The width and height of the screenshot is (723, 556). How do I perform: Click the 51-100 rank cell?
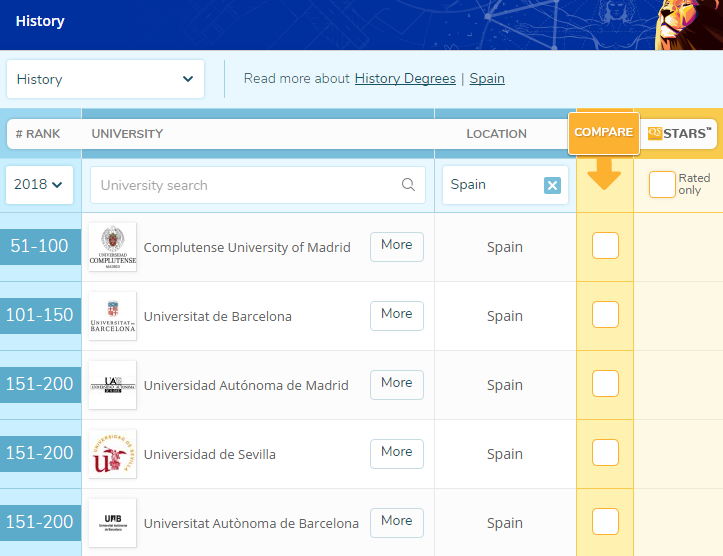tap(40, 247)
